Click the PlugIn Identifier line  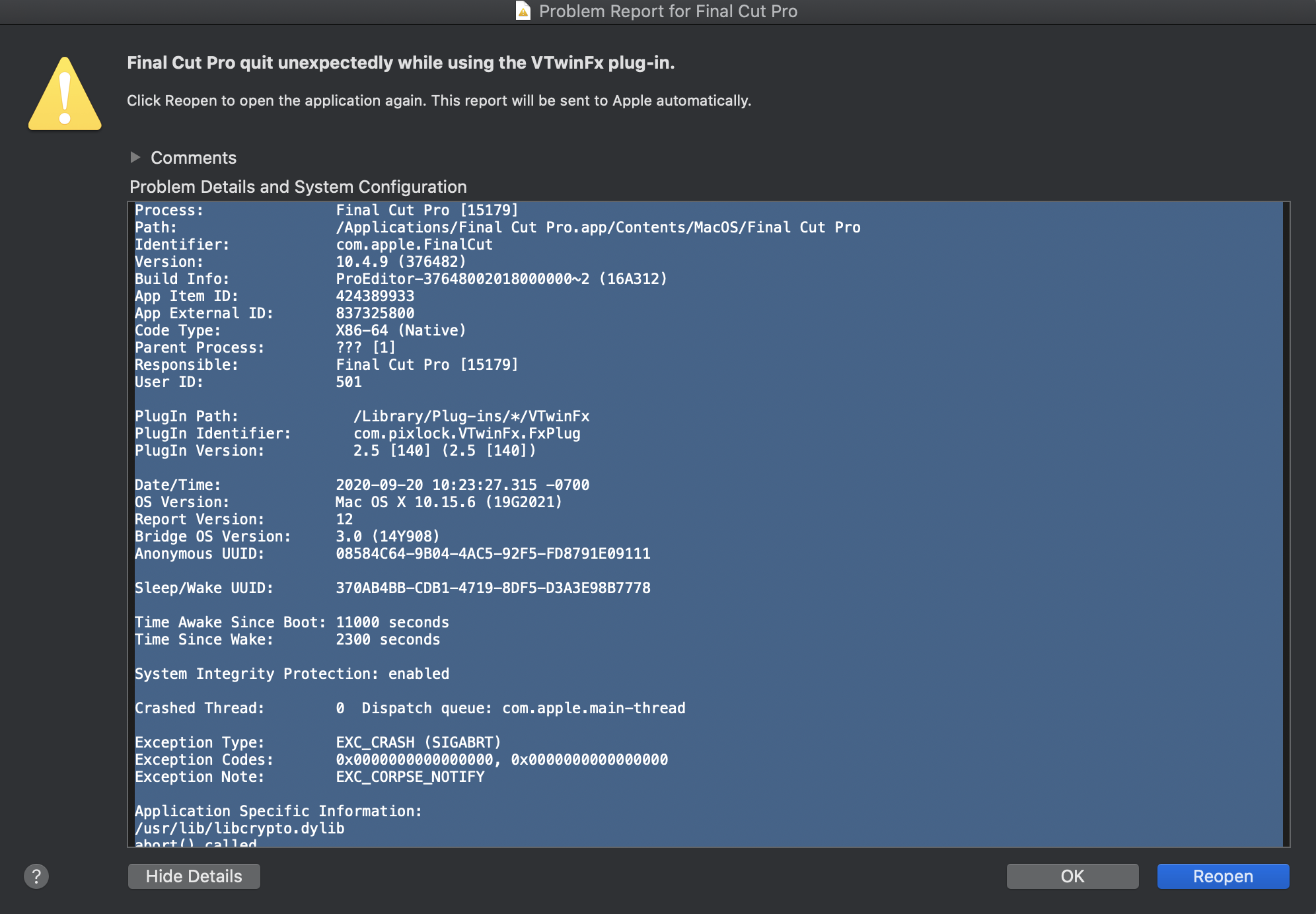(x=357, y=433)
